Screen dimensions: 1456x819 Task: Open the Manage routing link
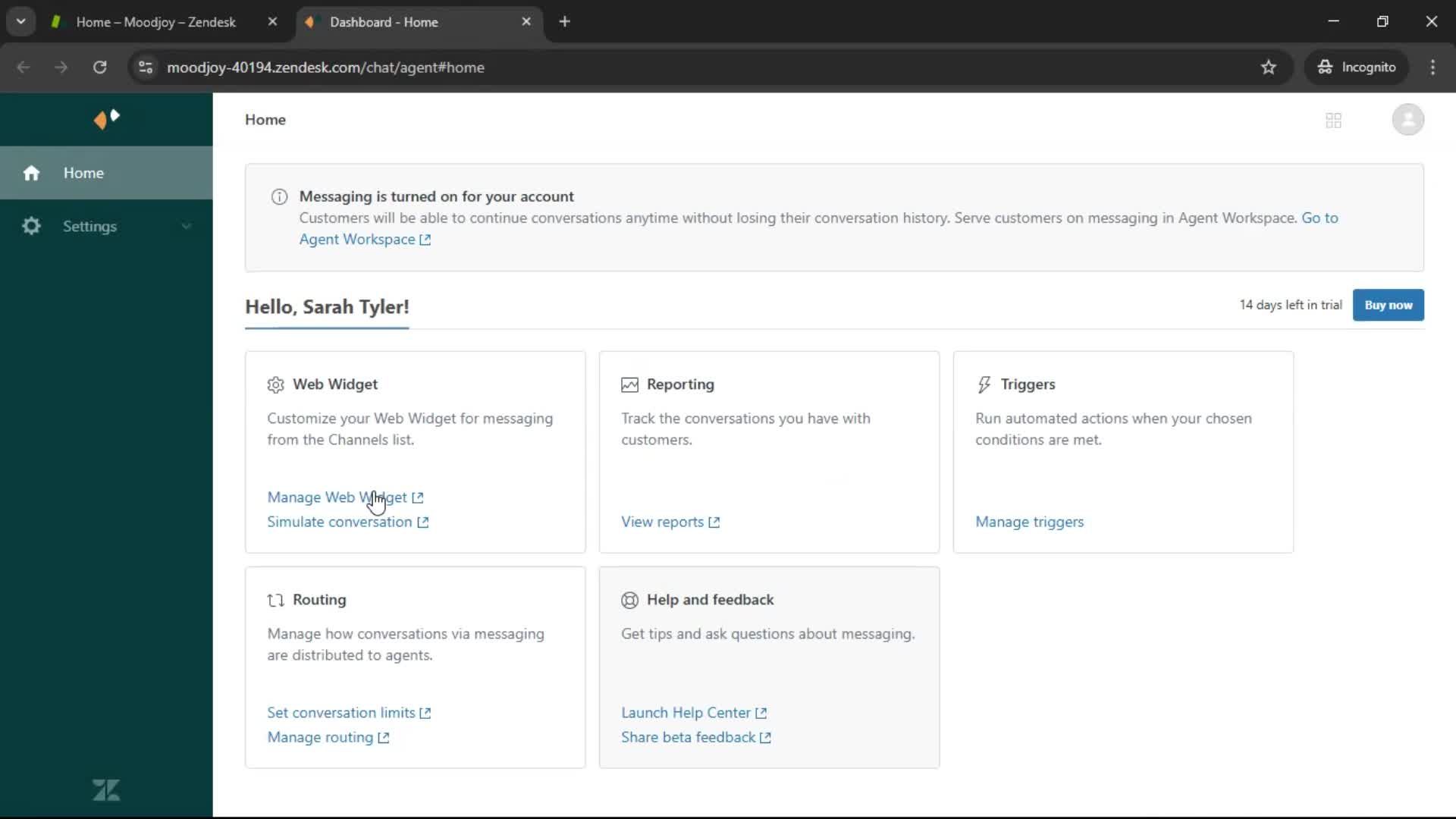[328, 737]
